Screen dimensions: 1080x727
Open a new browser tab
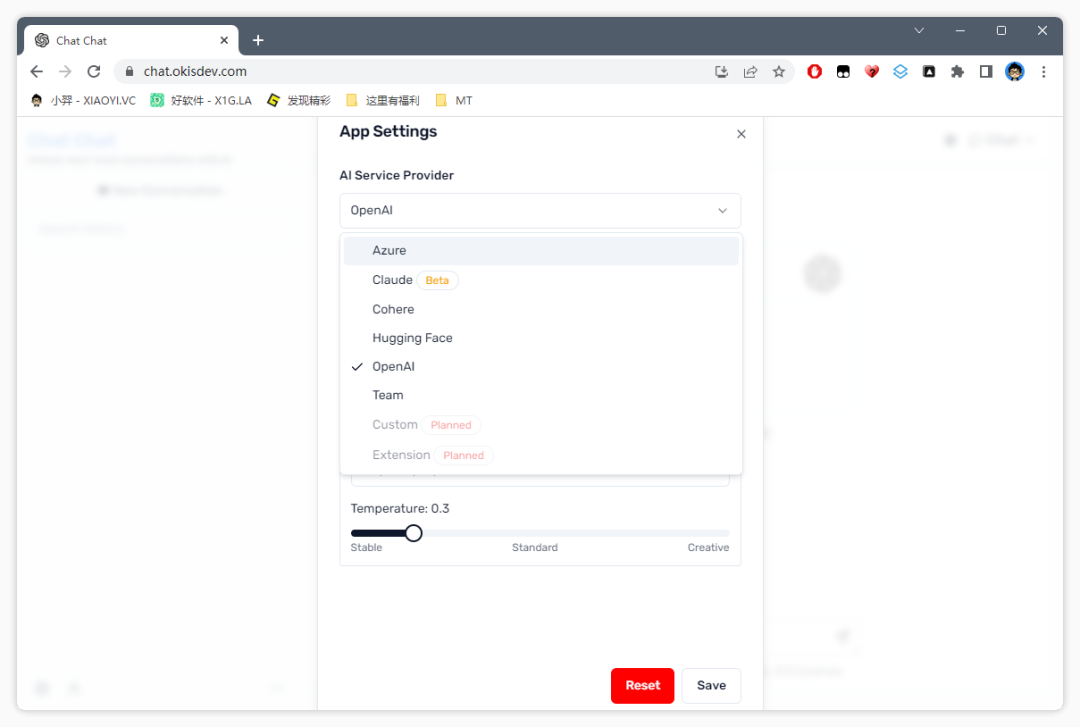point(258,41)
